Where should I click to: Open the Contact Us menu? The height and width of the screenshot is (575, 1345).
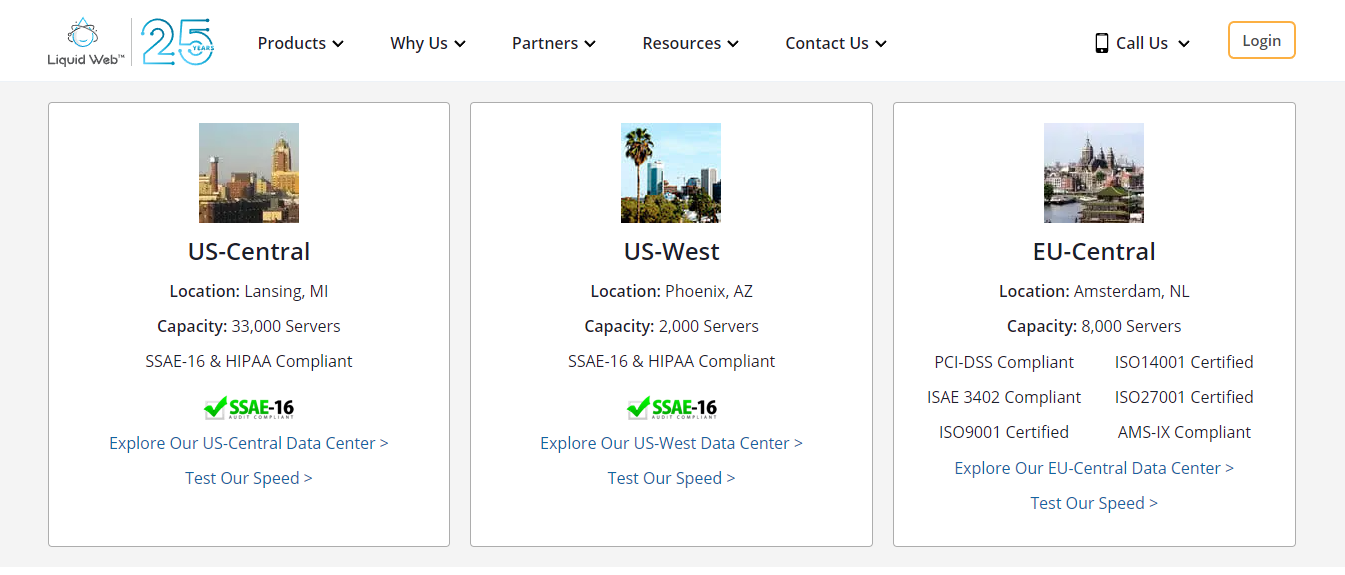click(836, 43)
